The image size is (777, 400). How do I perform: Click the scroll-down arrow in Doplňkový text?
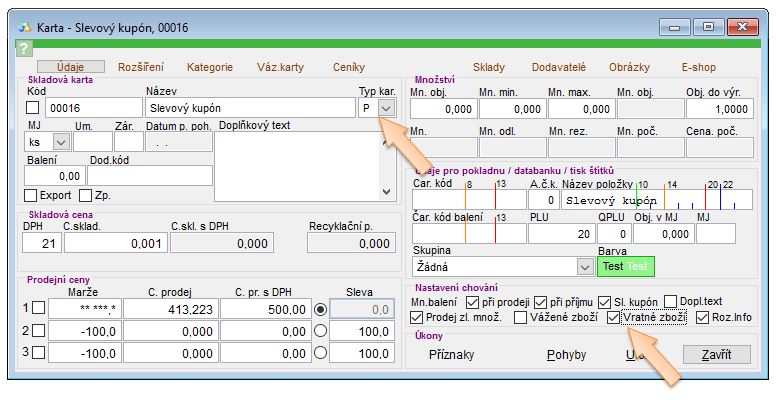click(x=387, y=189)
